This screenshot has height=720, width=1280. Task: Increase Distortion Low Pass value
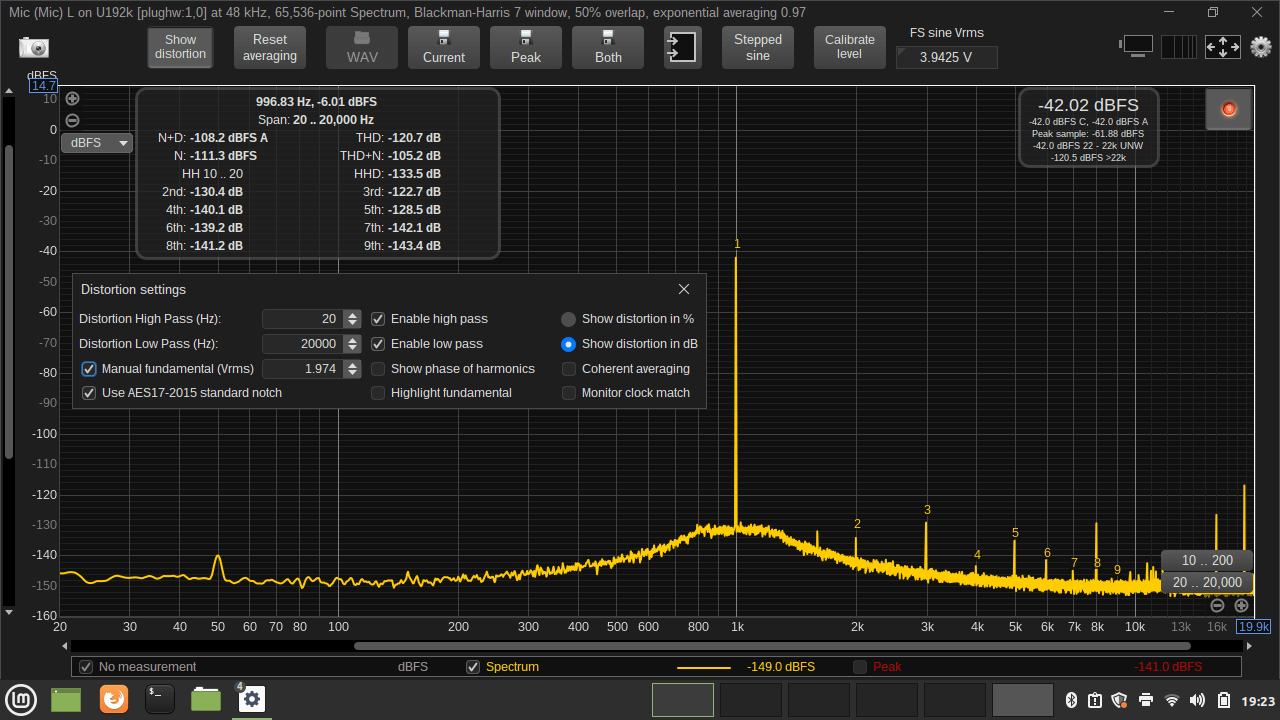pyautogui.click(x=352, y=339)
